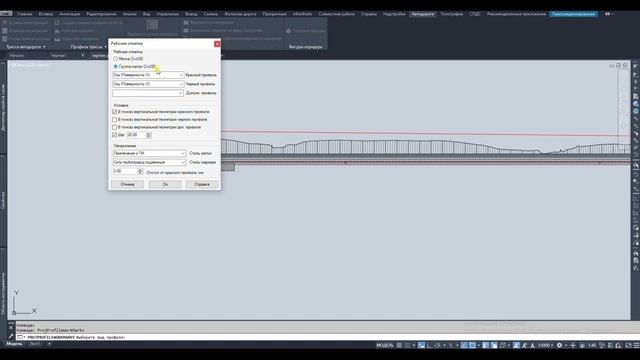Open the Аннотации ribbon tab

point(70,14)
